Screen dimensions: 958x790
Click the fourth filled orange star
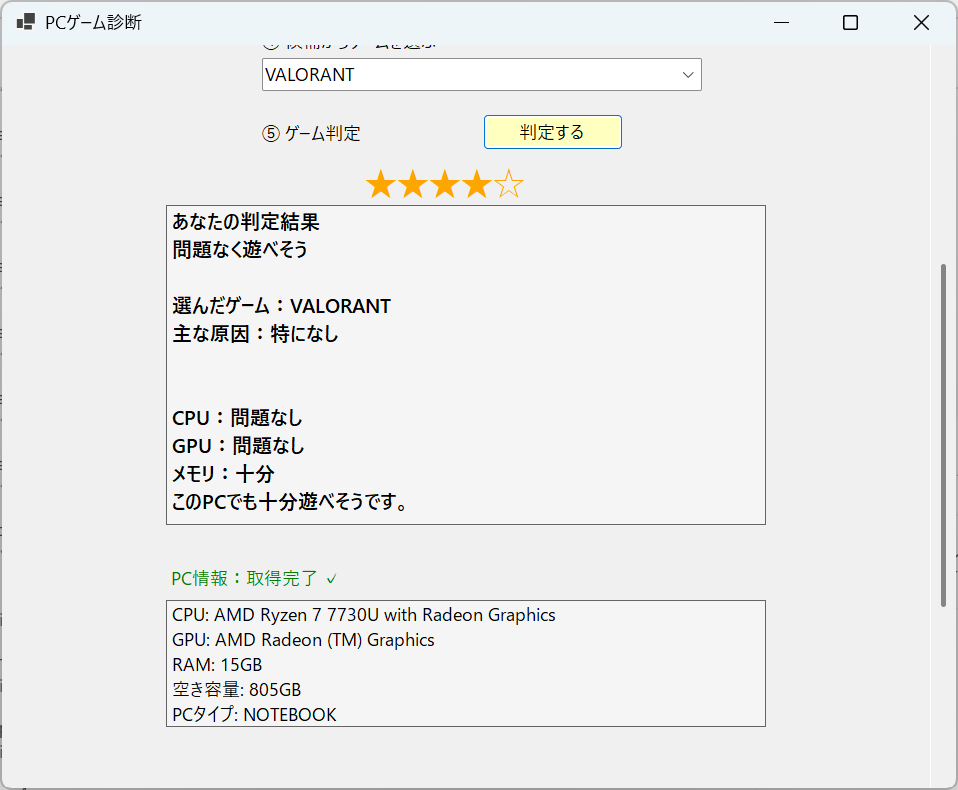pos(477,185)
